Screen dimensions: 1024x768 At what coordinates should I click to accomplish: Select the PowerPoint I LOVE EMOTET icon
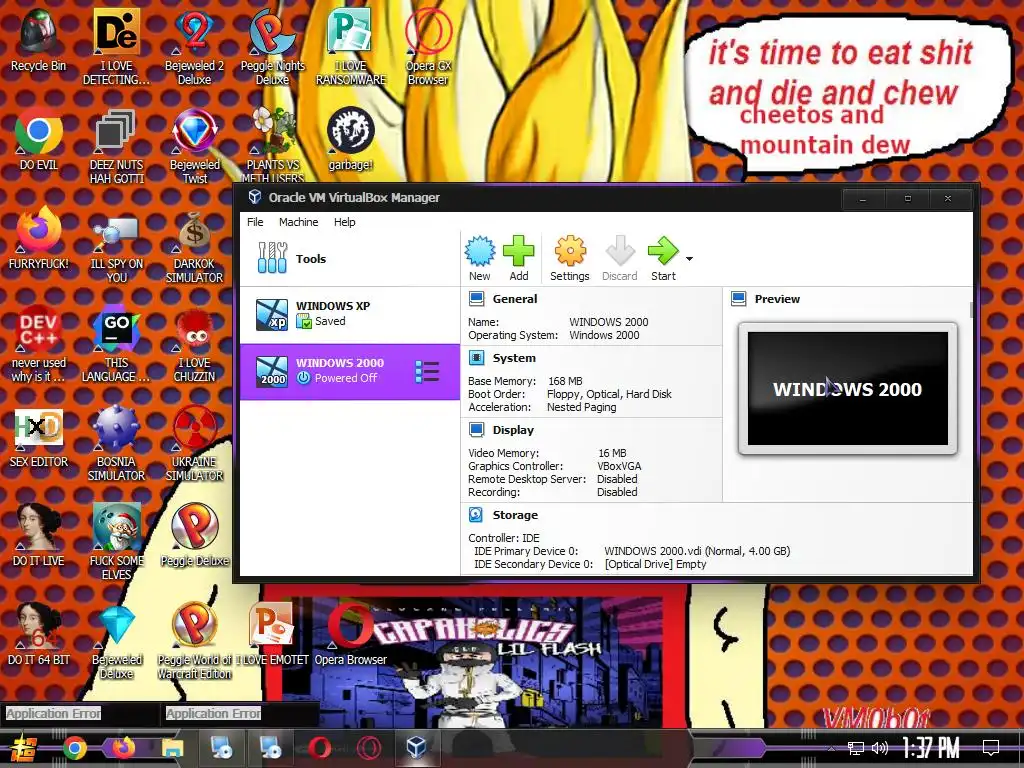[x=272, y=633]
